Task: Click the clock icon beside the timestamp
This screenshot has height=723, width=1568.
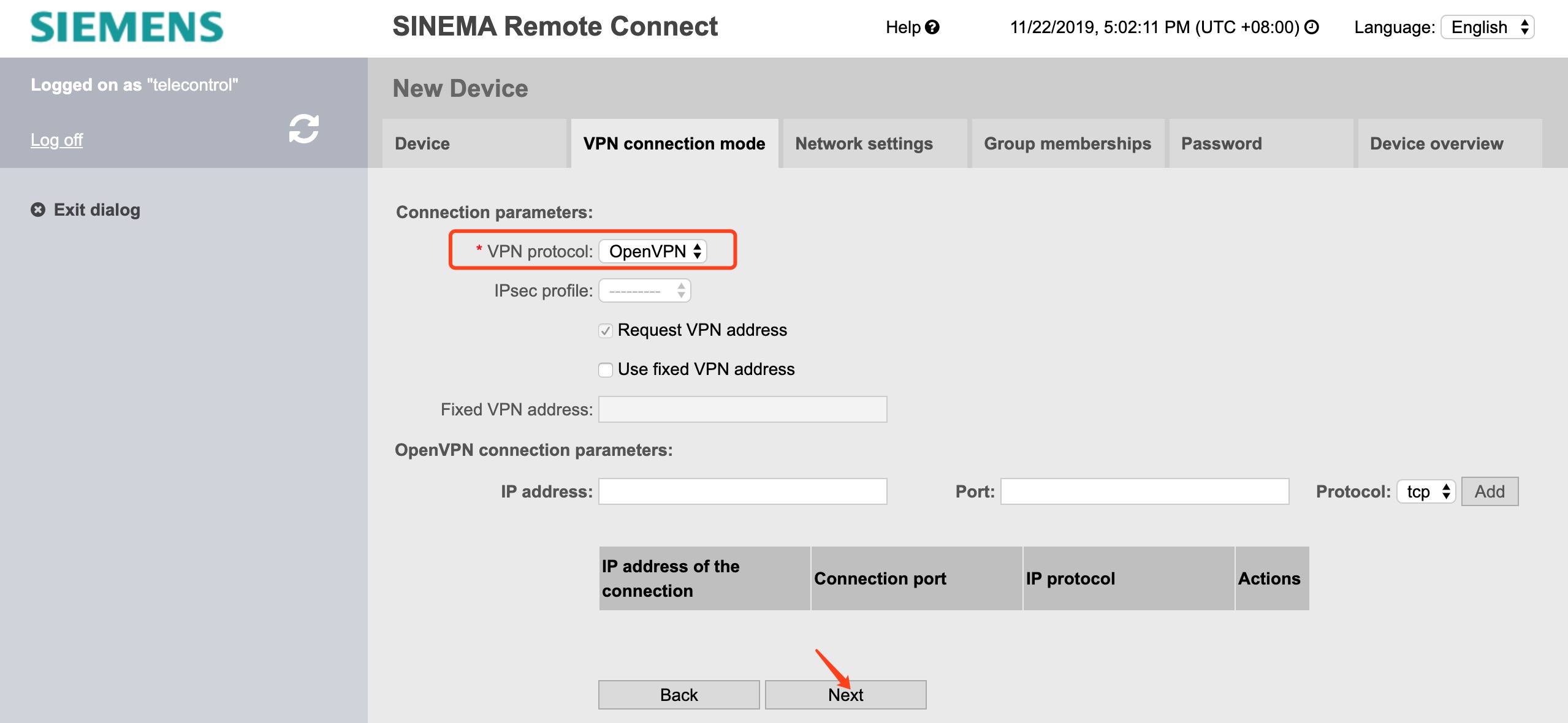Action: tap(1312, 28)
